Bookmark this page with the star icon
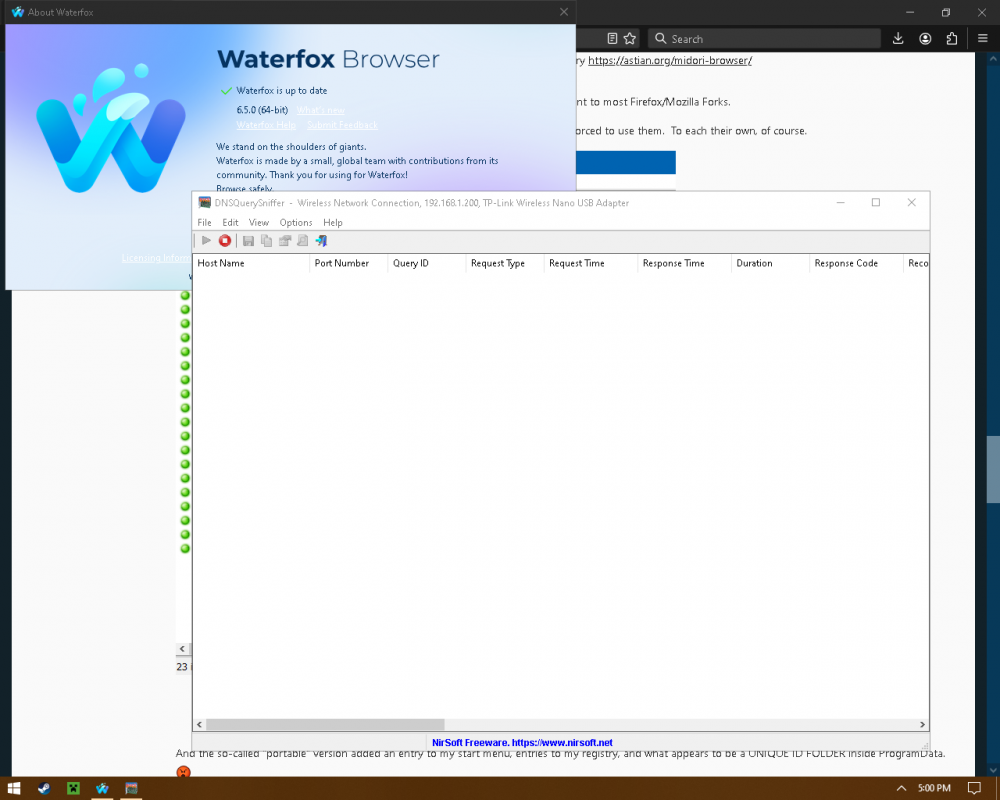The width and height of the screenshot is (1000, 800). 630,39
